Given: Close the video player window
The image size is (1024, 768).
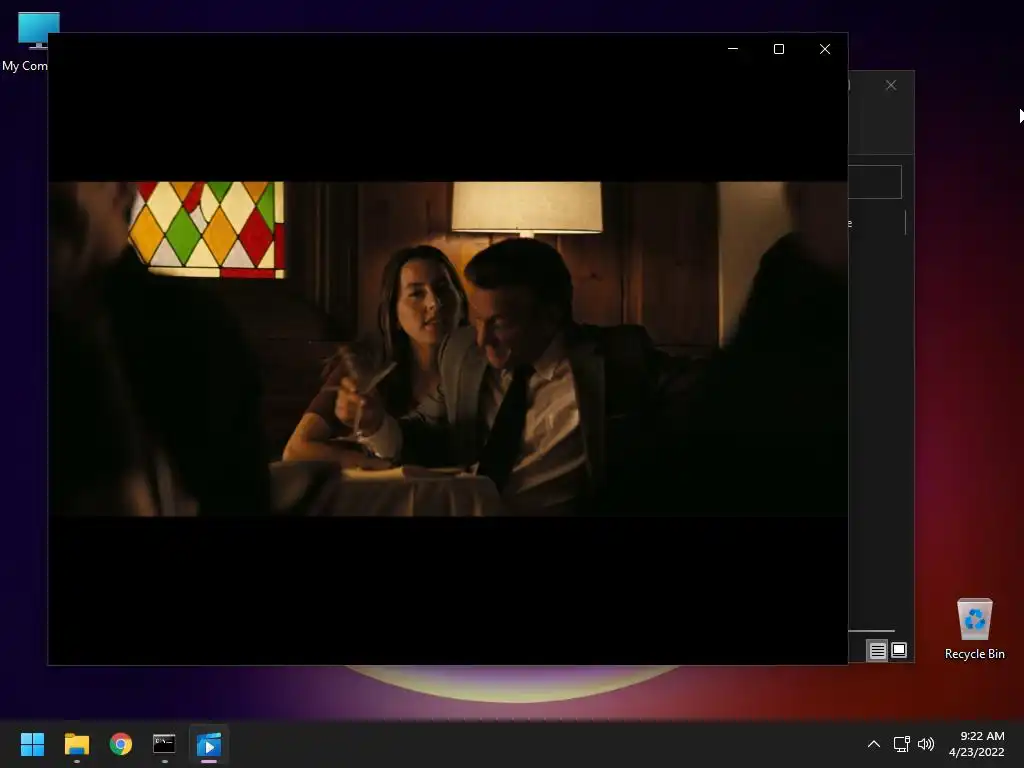Looking at the screenshot, I should coord(825,49).
